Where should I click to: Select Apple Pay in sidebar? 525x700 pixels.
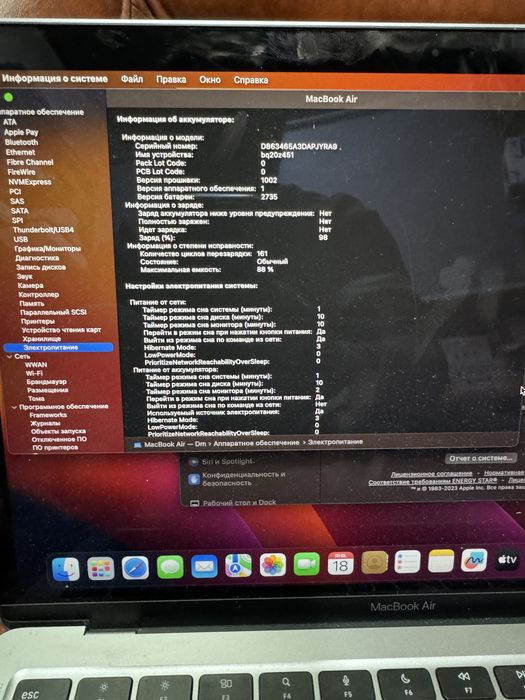[x=21, y=132]
